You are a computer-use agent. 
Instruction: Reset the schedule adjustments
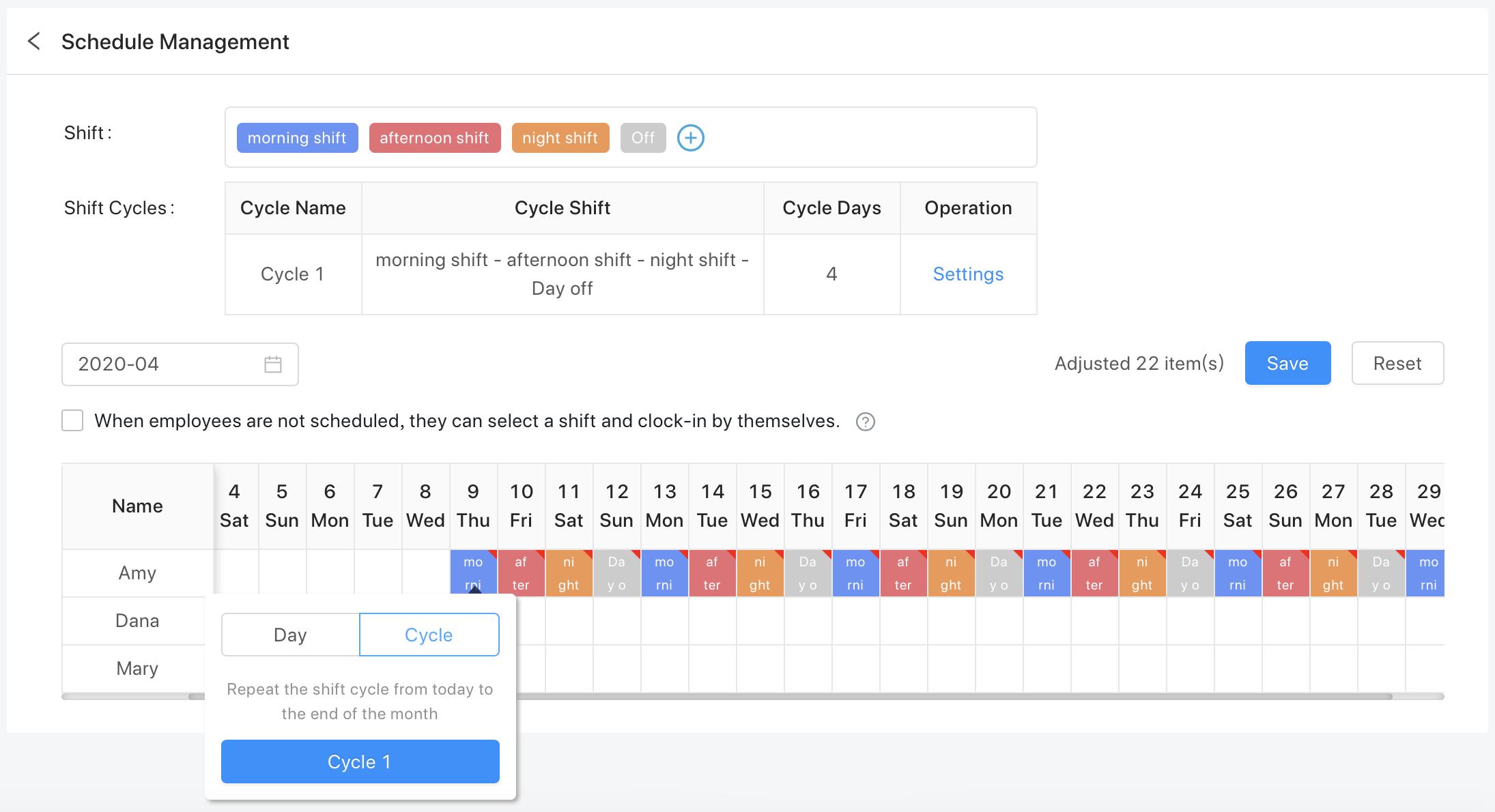(1397, 363)
